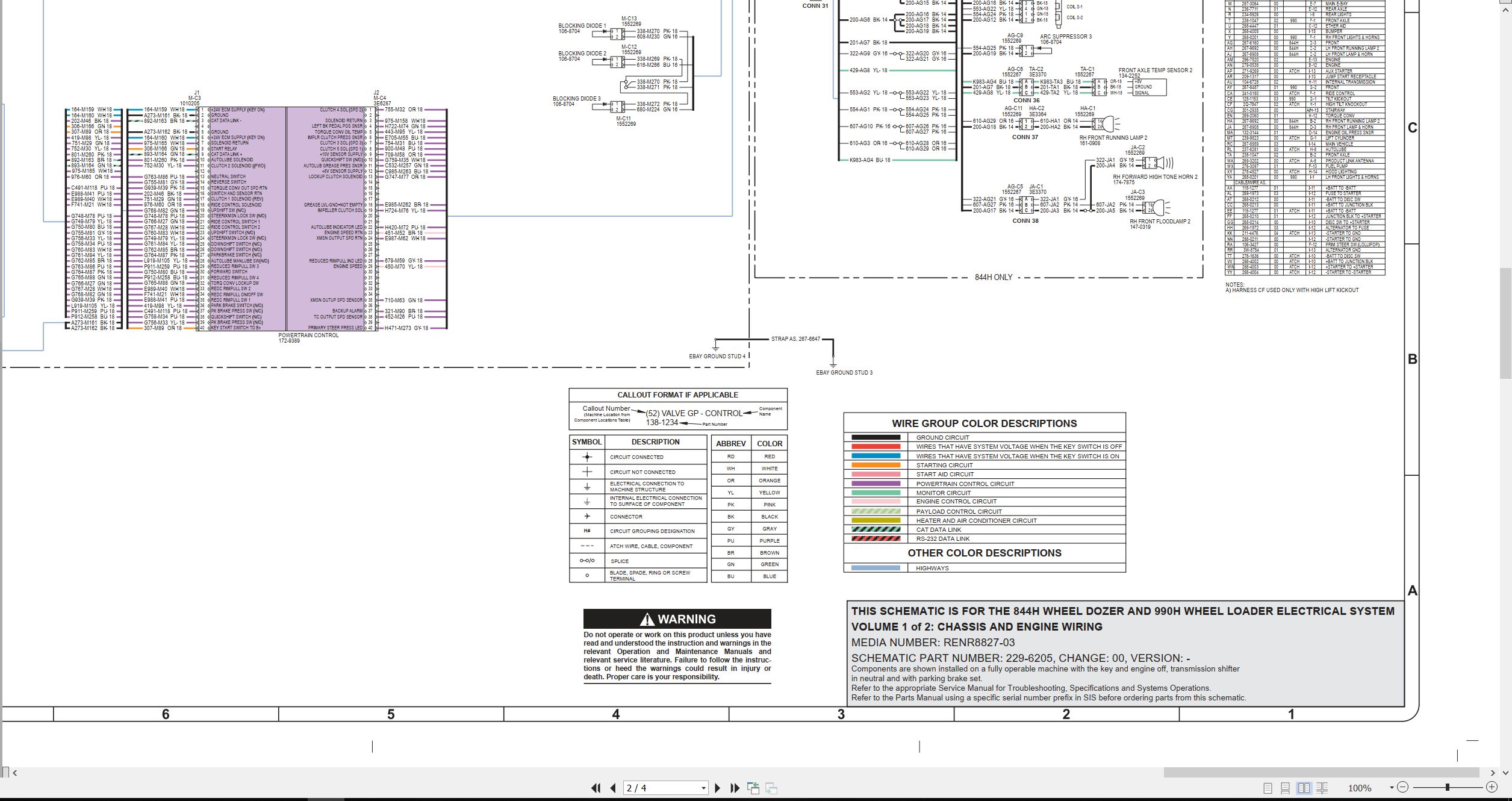Click the RH FRONT FLOODLAMP 2 label

coord(1160,222)
